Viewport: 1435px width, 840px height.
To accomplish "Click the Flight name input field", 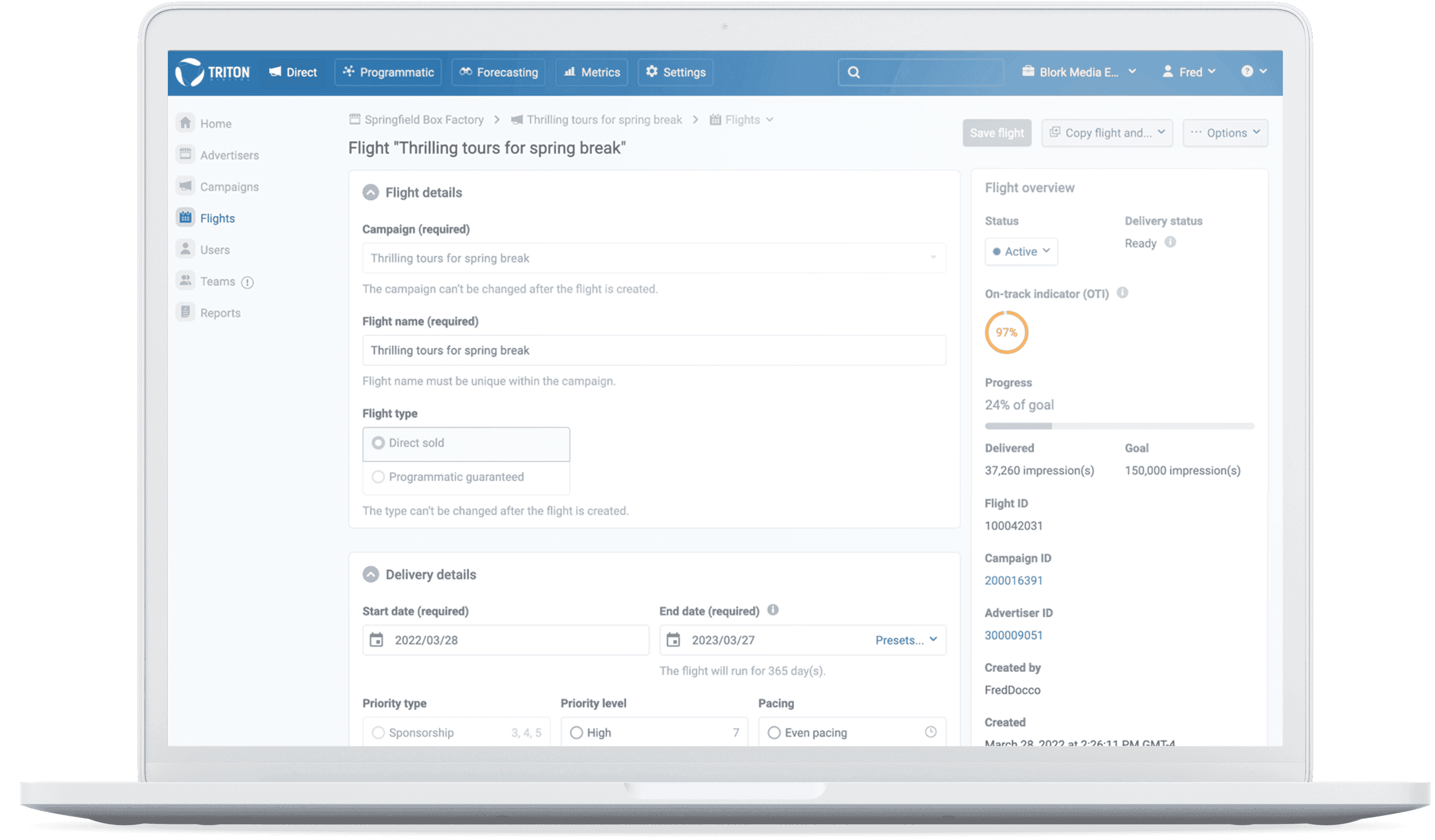I will pos(654,350).
